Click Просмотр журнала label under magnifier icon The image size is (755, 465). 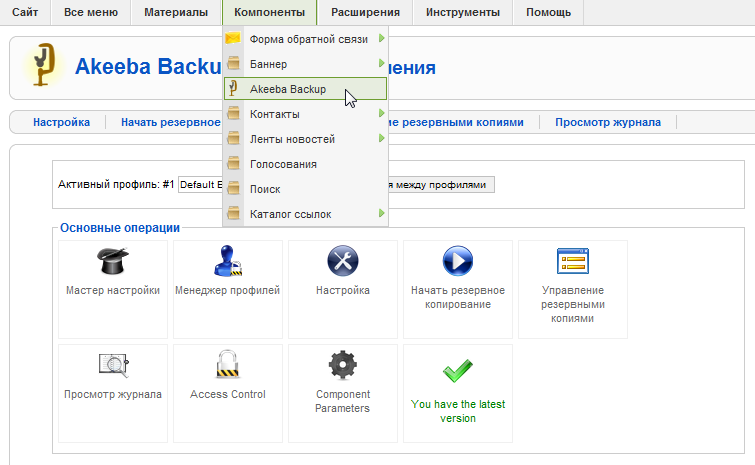pyautogui.click(x=113, y=394)
